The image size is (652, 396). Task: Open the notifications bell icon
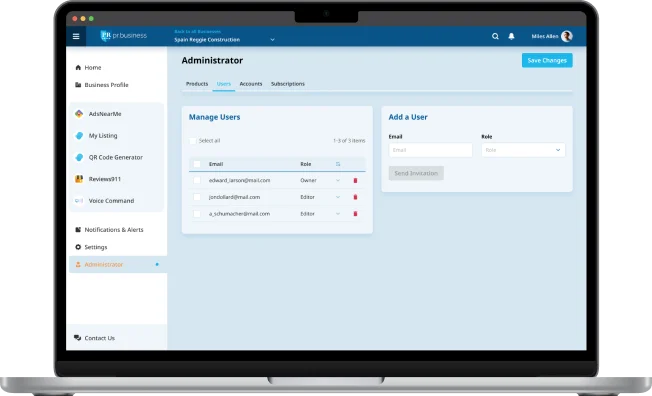[511, 36]
